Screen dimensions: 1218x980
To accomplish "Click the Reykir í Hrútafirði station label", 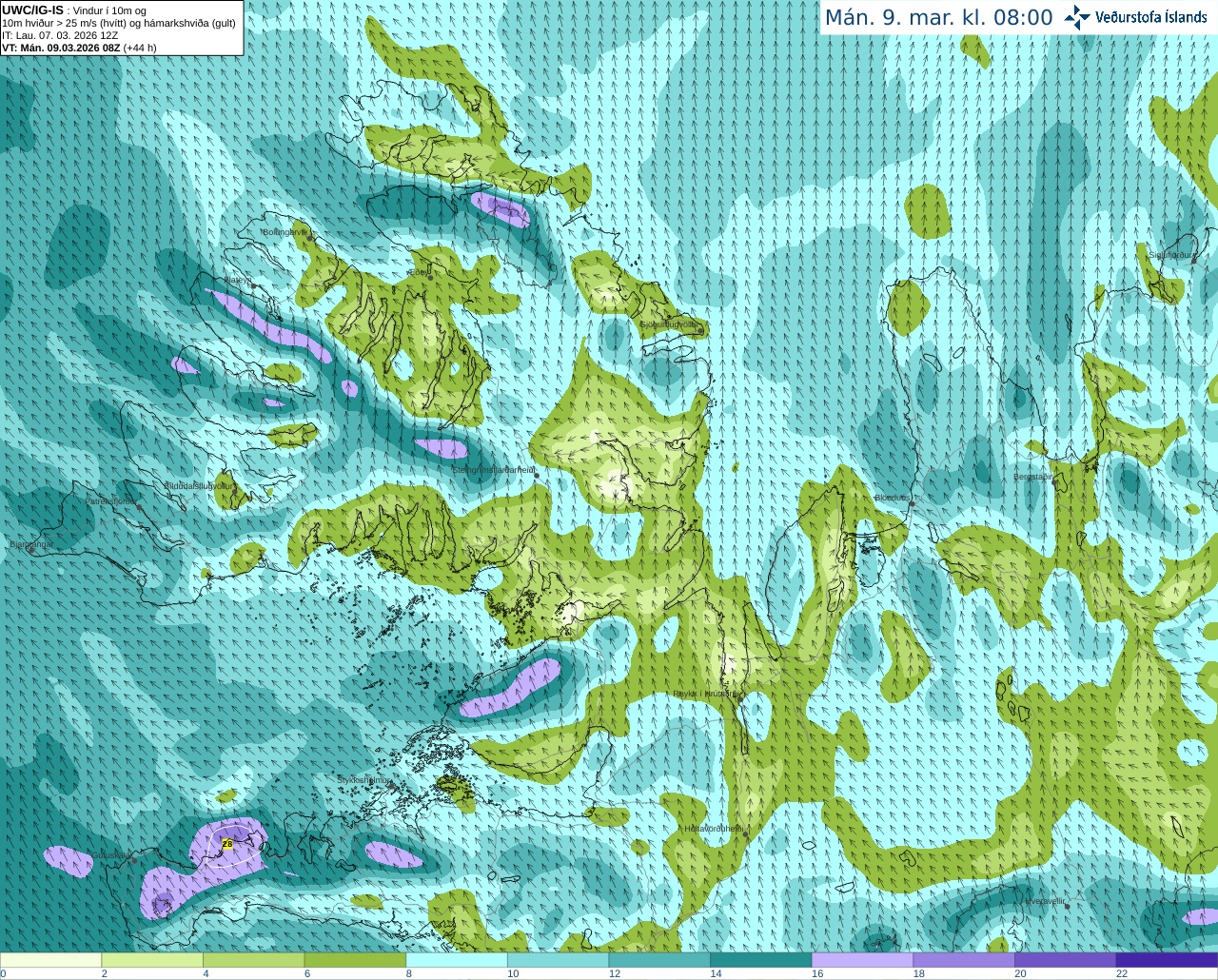I will tap(706, 694).
